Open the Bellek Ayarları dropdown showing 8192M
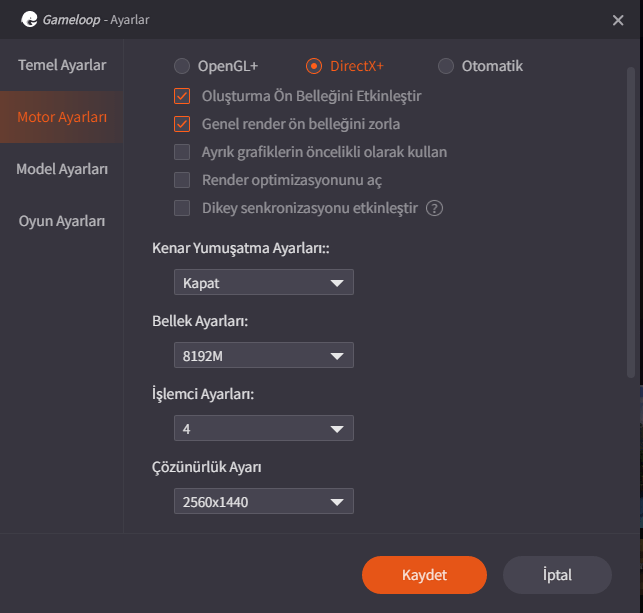Image resolution: width=643 pixels, height=613 pixels. tap(264, 355)
